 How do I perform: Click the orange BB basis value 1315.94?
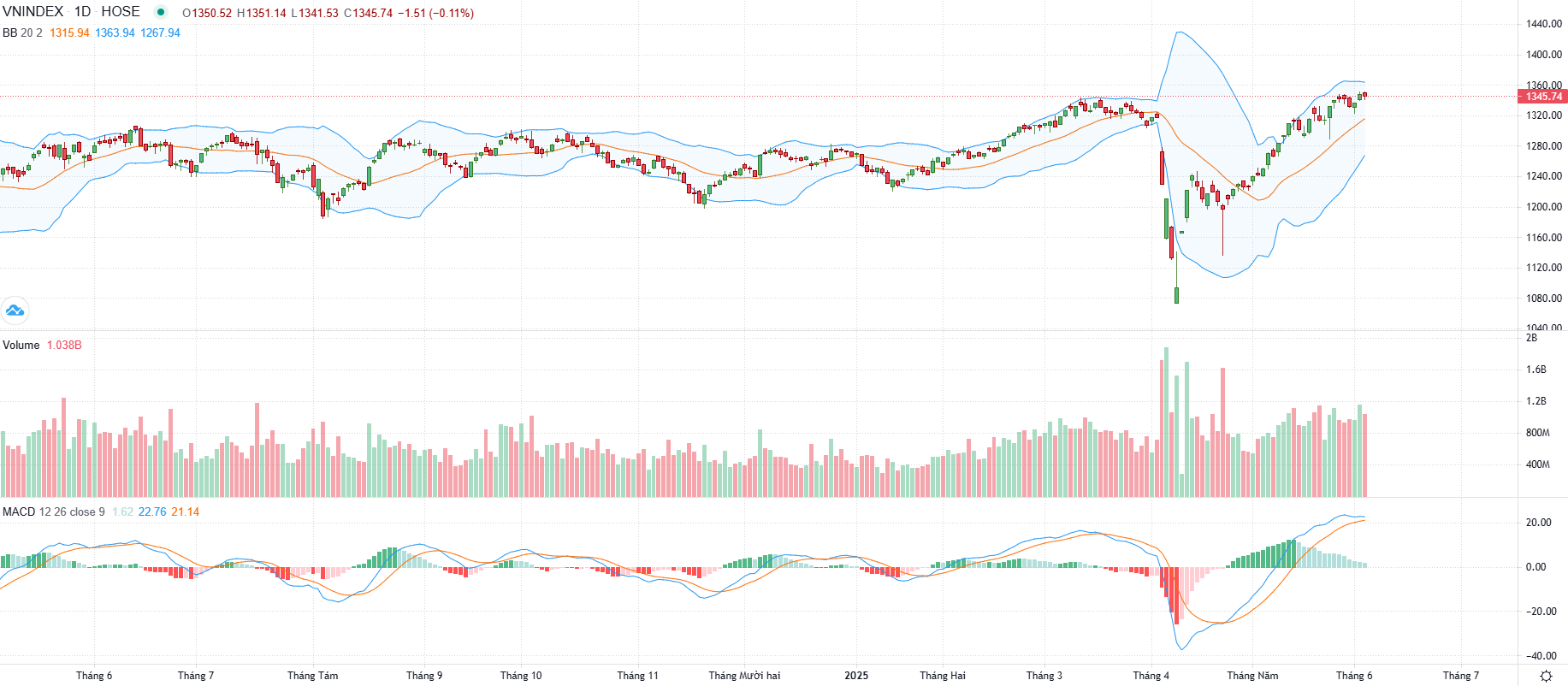click(x=69, y=33)
